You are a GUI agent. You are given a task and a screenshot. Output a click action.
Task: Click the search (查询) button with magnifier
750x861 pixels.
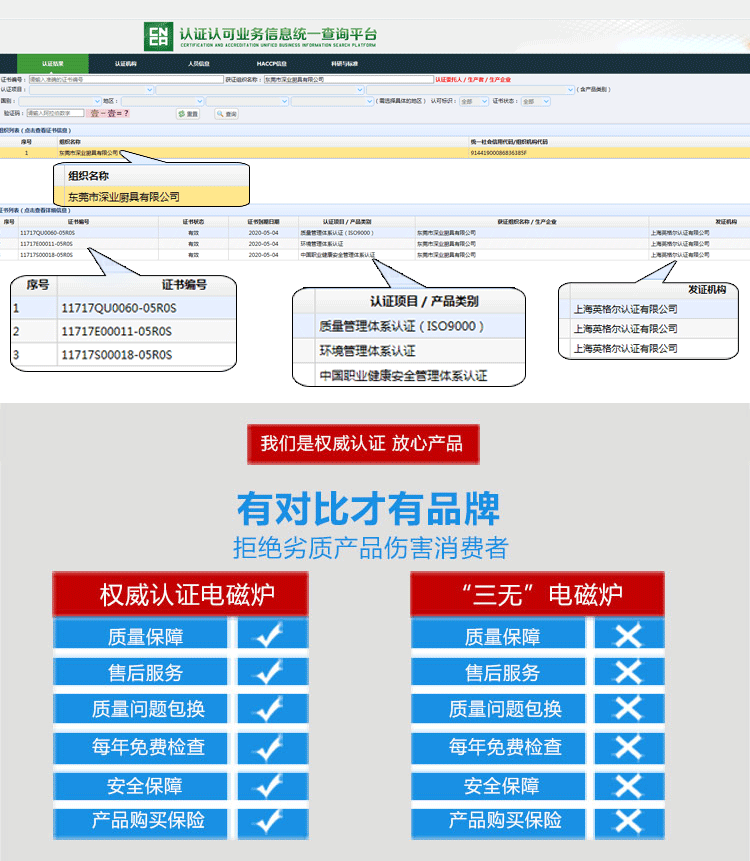tap(226, 114)
